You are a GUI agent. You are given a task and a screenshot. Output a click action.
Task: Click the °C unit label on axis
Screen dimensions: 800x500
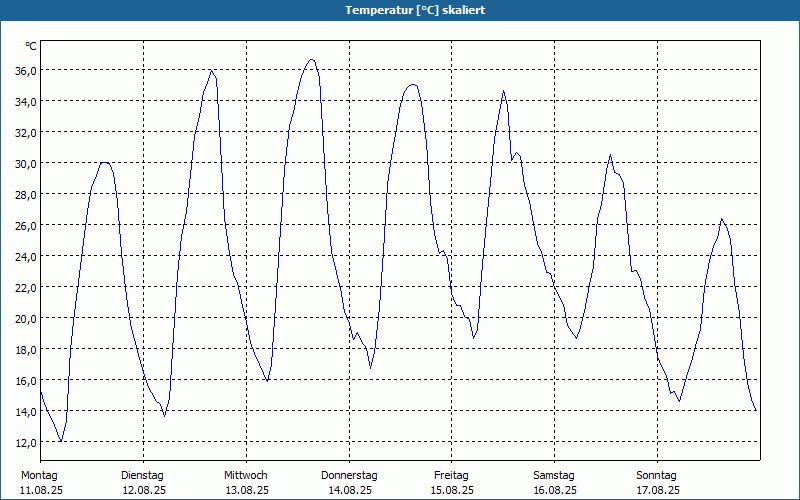[x=31, y=46]
